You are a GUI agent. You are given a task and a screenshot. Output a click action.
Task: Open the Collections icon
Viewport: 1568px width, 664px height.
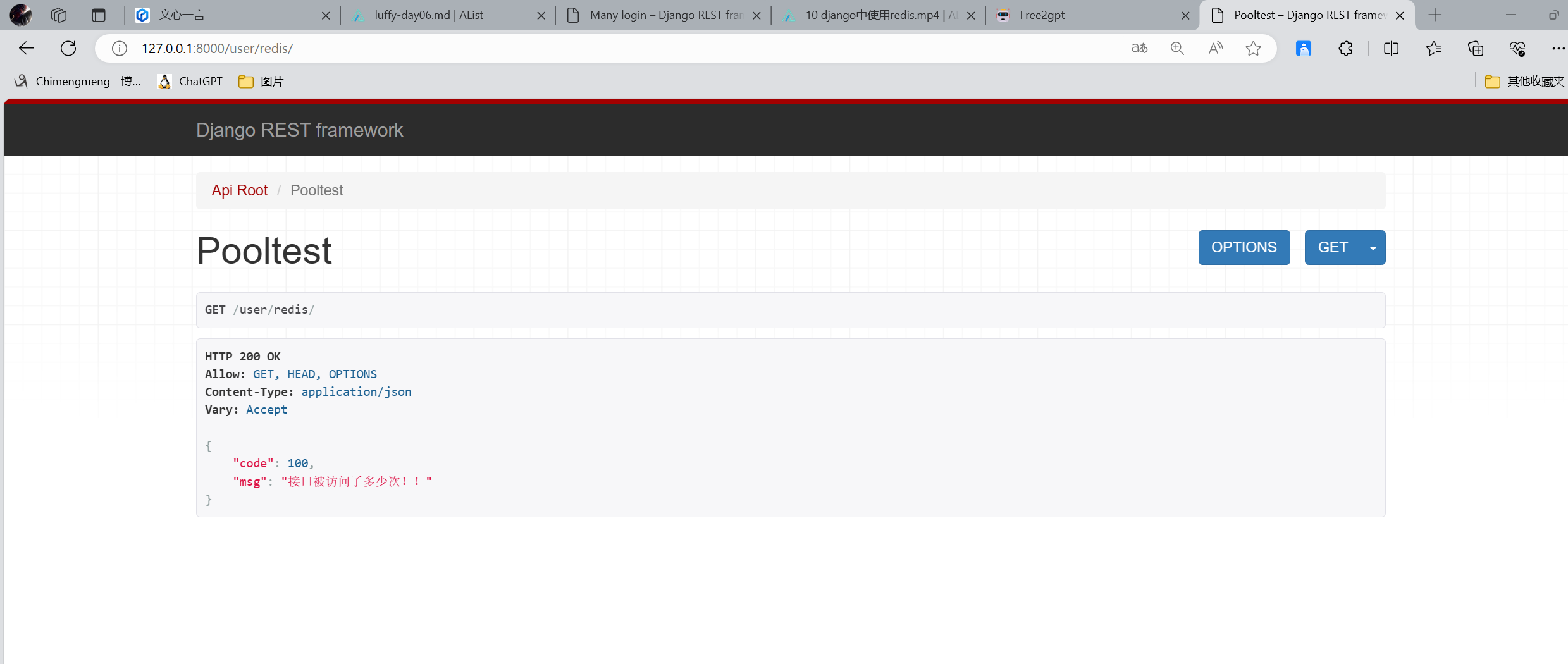pos(1476,48)
